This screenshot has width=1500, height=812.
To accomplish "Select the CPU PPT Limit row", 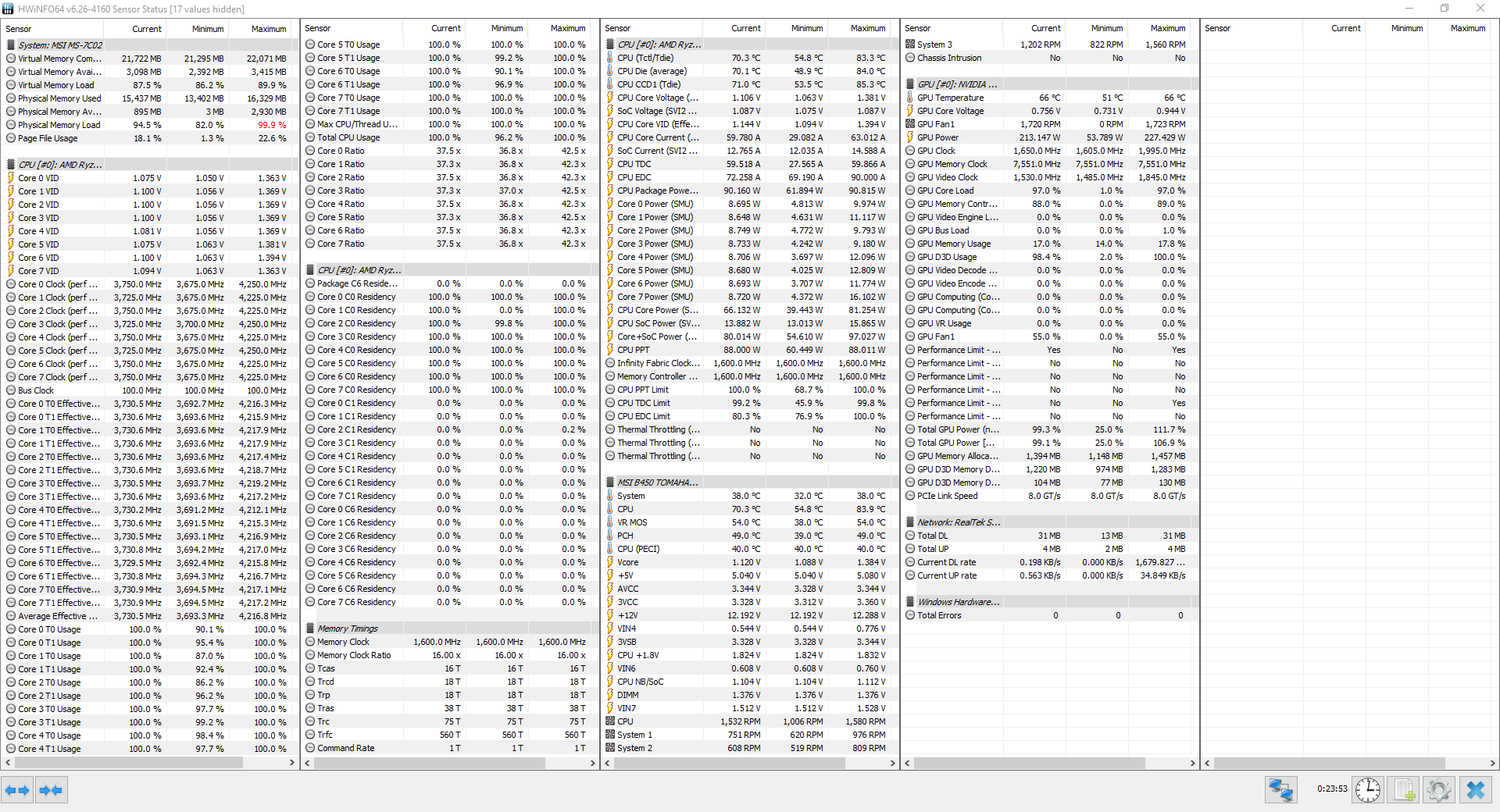I will pyautogui.click(x=749, y=390).
